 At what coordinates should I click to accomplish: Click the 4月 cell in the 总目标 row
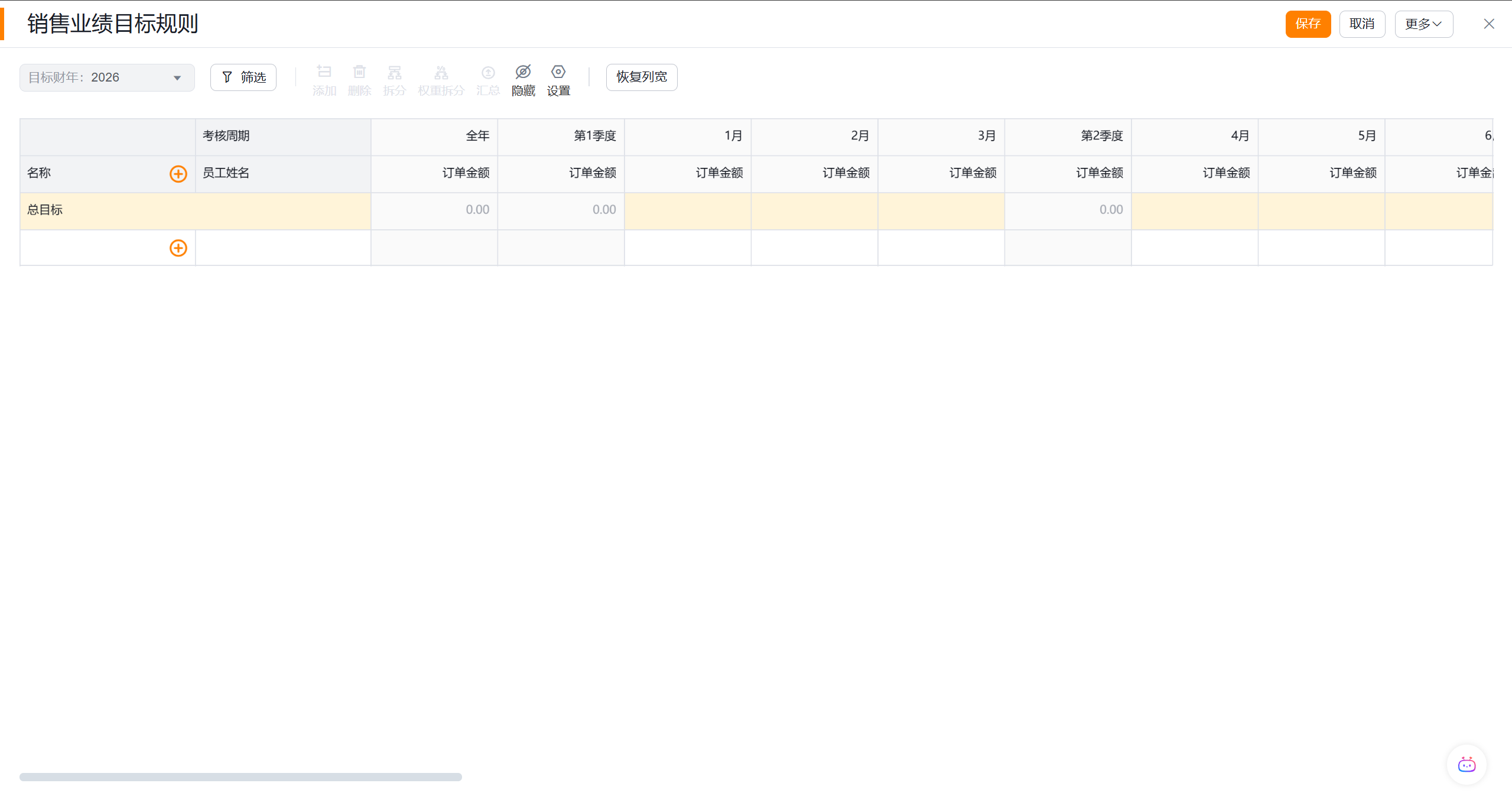1194,210
